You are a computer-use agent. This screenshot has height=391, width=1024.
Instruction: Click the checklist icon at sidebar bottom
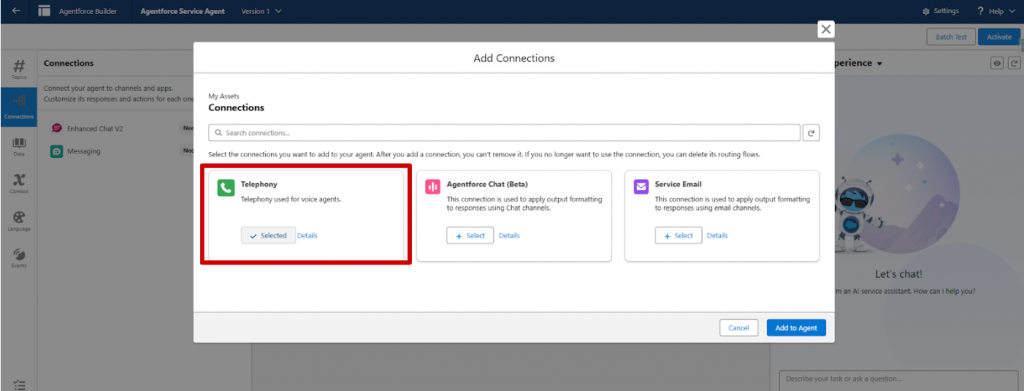point(19,385)
